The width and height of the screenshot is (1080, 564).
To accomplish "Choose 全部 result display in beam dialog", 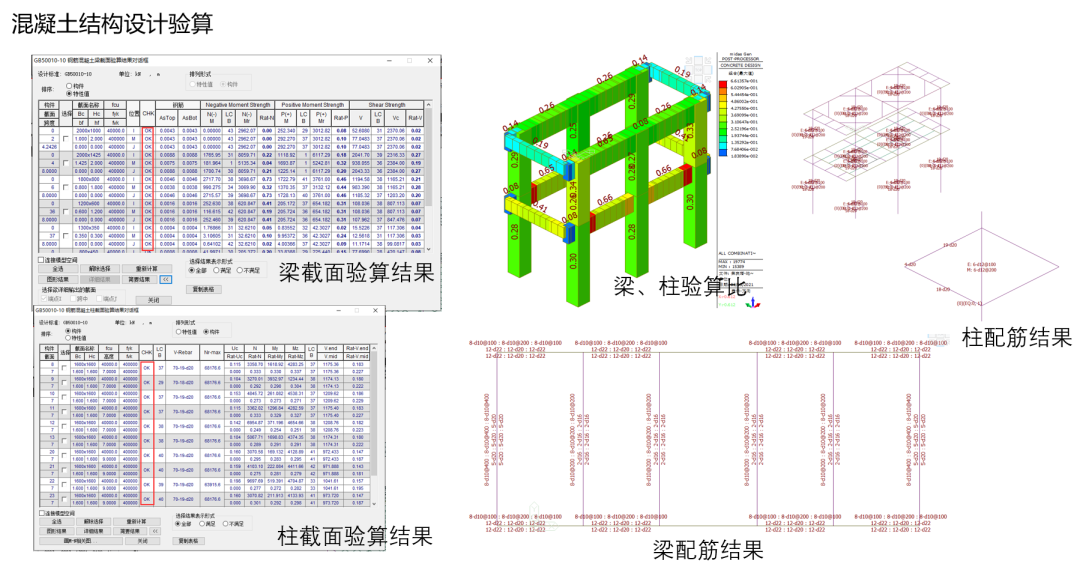I will tap(191, 271).
